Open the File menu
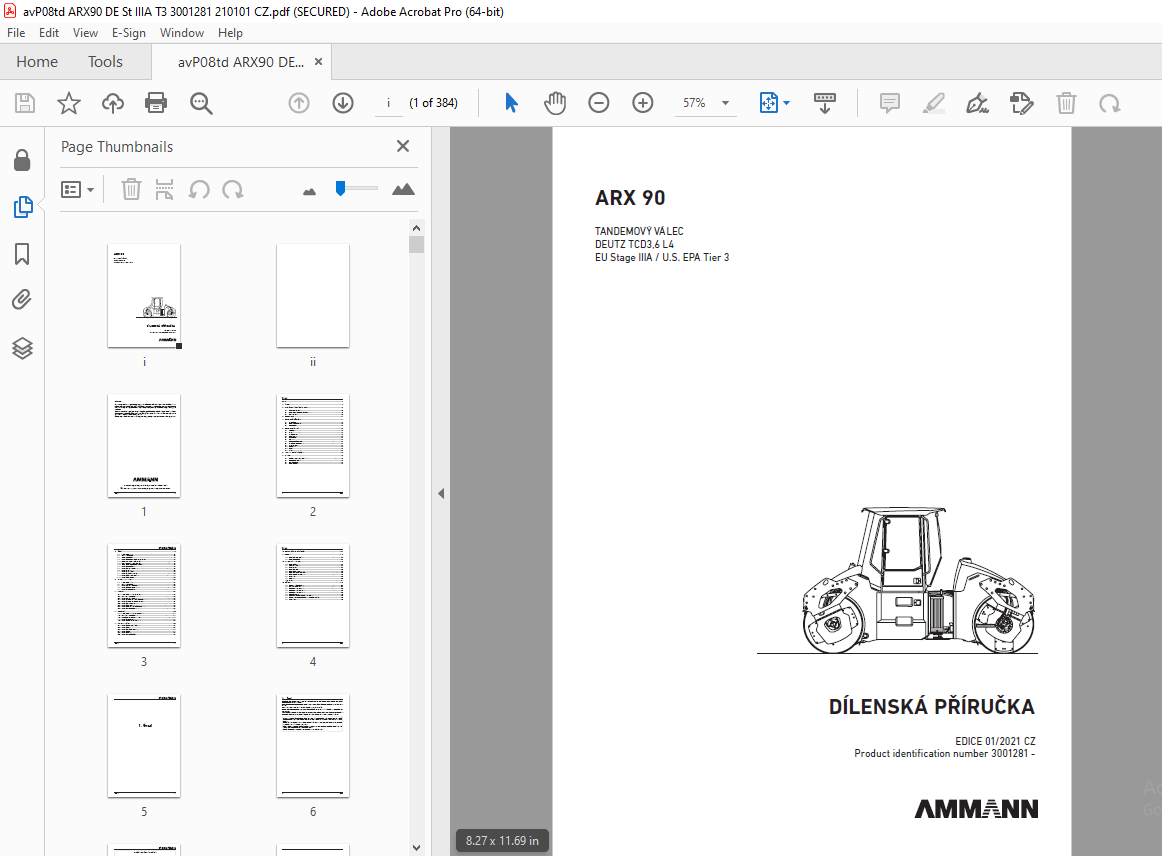Viewport: 1162px width, 856px height. (16, 33)
